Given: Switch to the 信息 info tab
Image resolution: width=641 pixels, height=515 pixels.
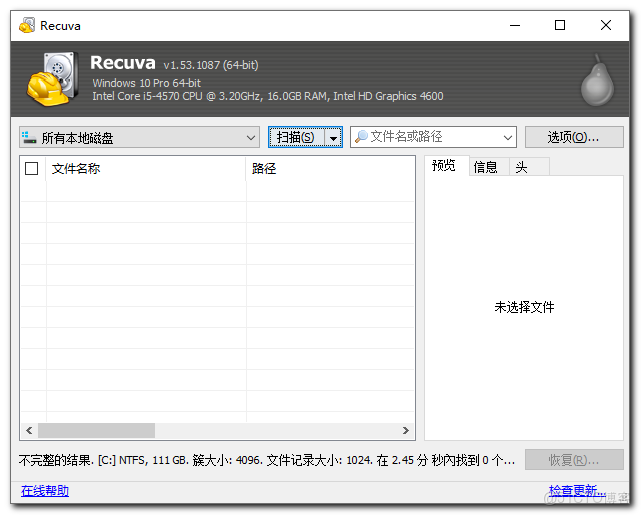Looking at the screenshot, I should pyautogui.click(x=489, y=167).
